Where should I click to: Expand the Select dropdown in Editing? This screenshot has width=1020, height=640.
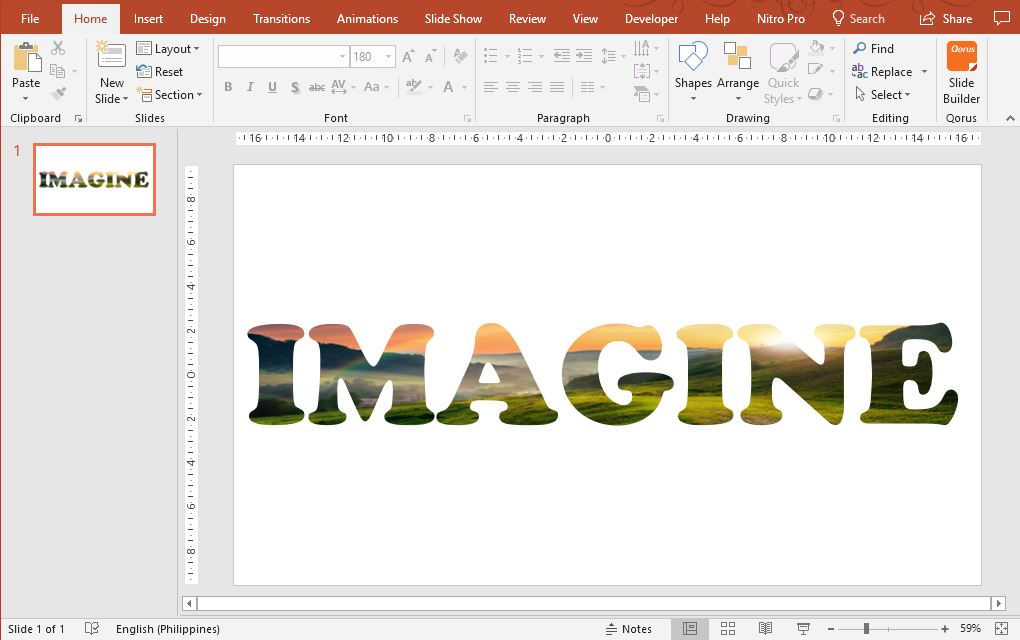882,95
